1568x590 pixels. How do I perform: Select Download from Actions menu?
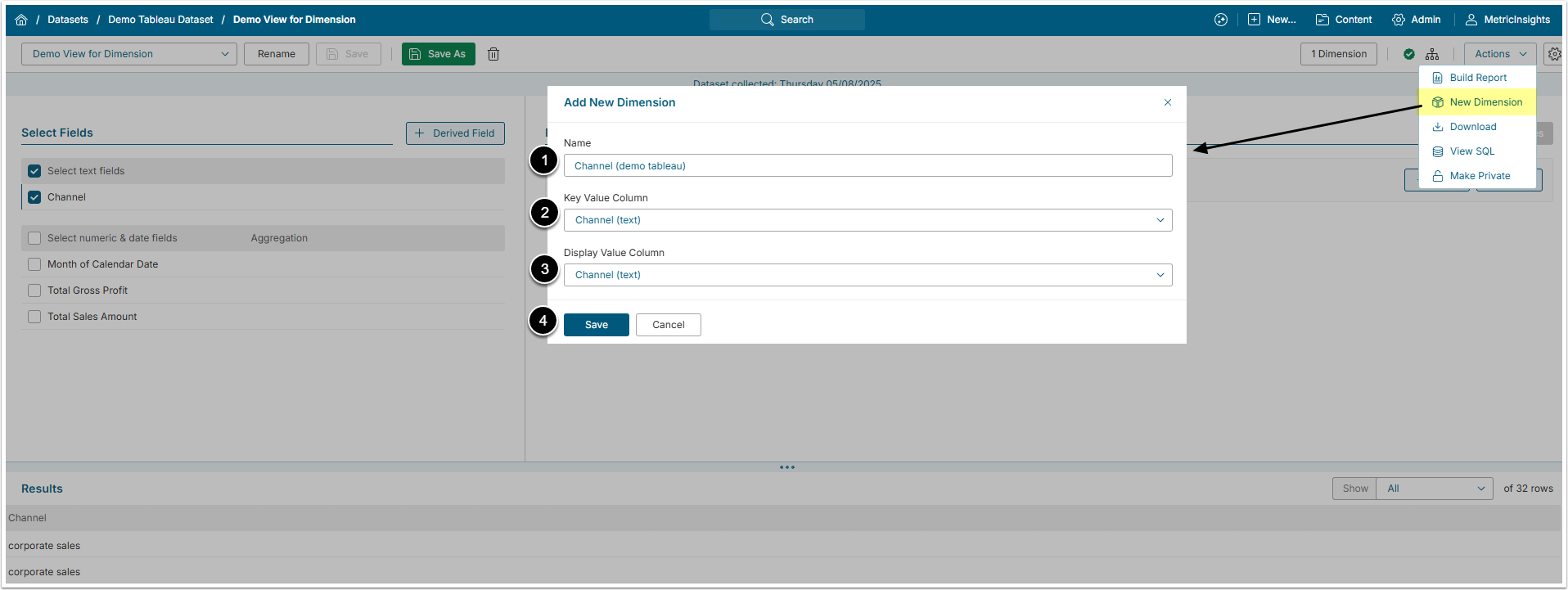click(x=1477, y=127)
